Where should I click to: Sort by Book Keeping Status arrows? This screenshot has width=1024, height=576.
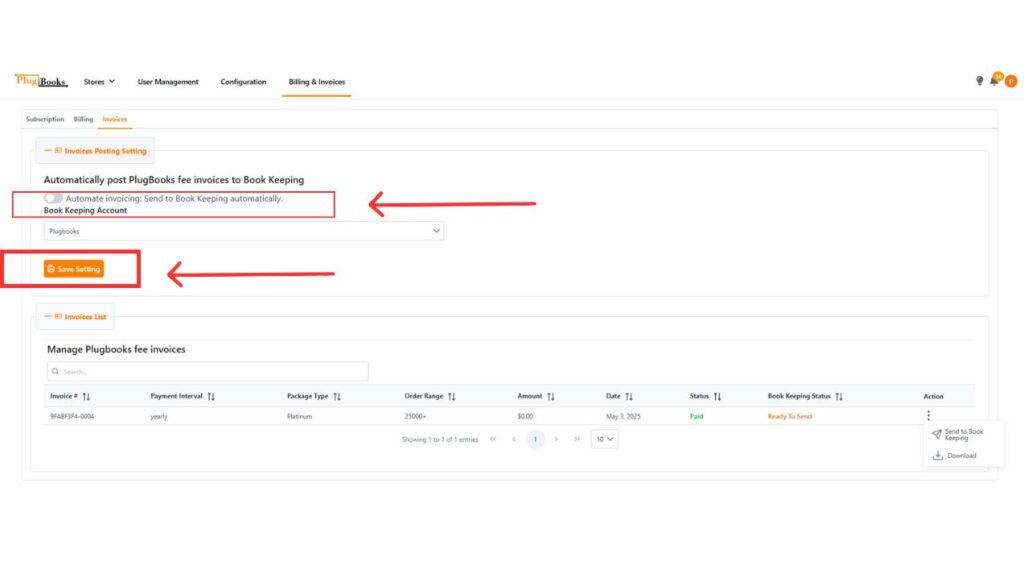tap(839, 397)
